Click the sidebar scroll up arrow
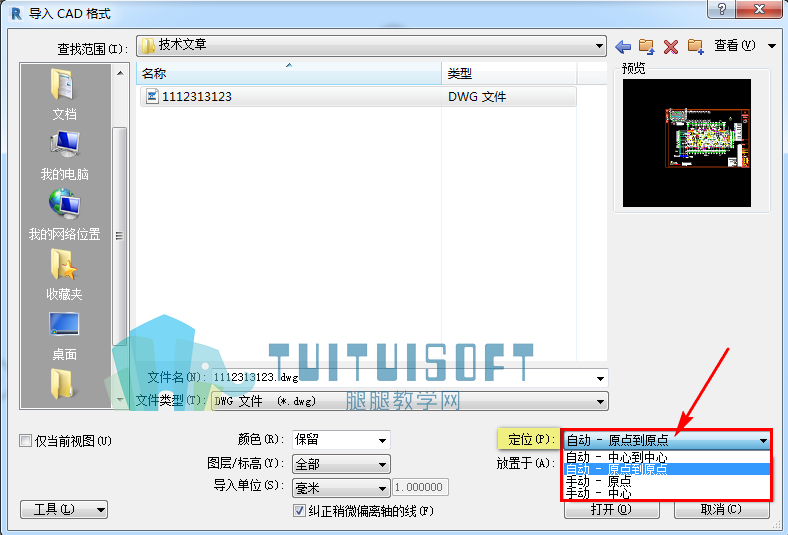 click(x=120, y=73)
